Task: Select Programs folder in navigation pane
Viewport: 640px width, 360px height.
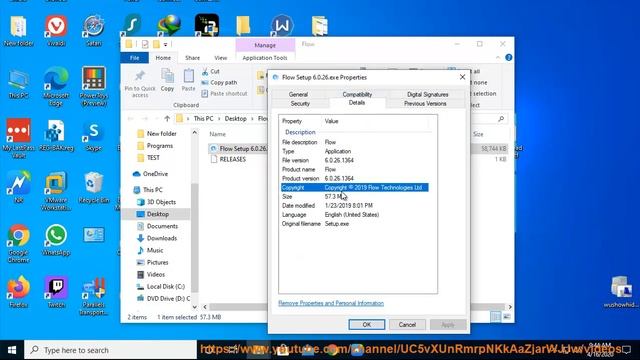Action: click(155, 146)
